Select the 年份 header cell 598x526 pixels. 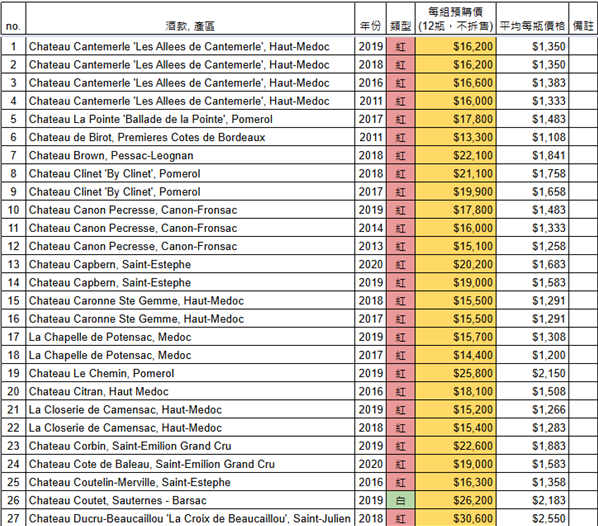coord(370,18)
